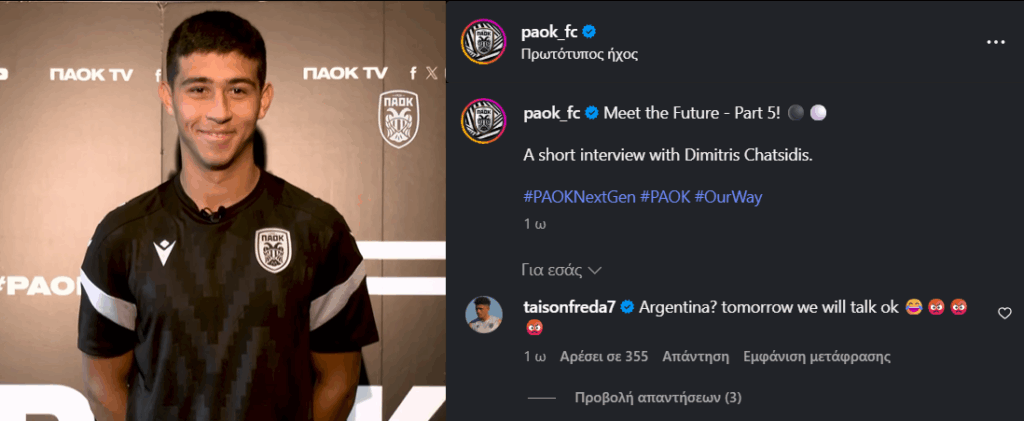This screenshot has width=1024, height=421.
Task: Expand replies via Προβολή απαντήσεων (3)
Action: (658, 398)
